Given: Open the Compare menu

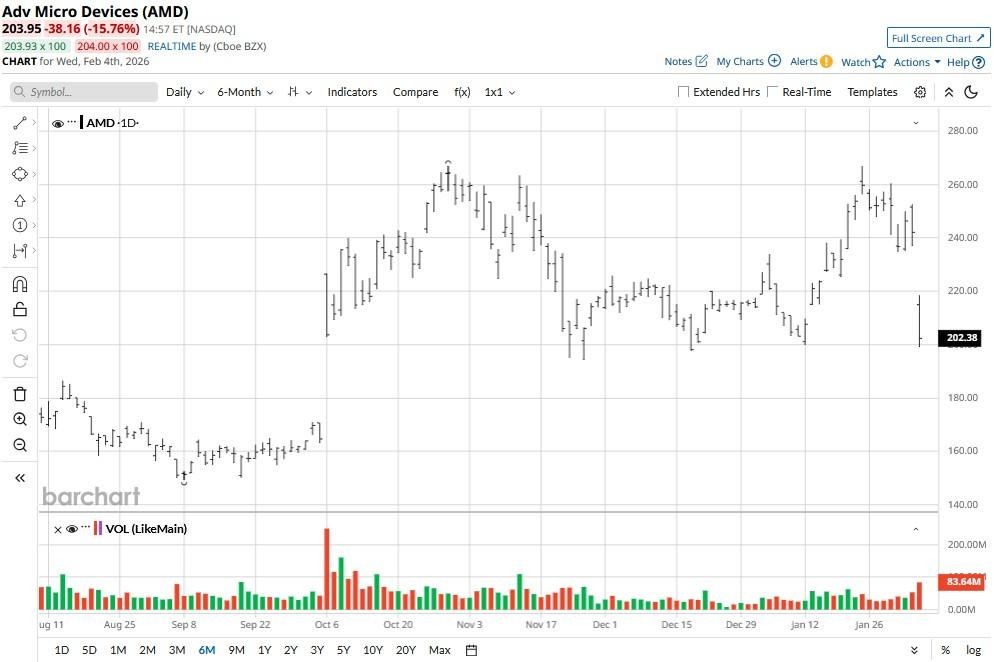Looking at the screenshot, I should pos(415,92).
